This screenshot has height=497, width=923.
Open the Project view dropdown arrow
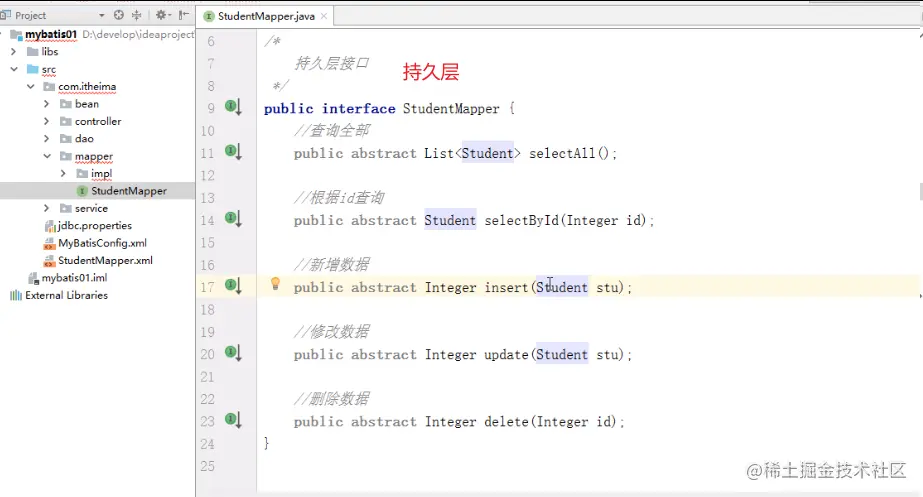[x=101, y=15]
